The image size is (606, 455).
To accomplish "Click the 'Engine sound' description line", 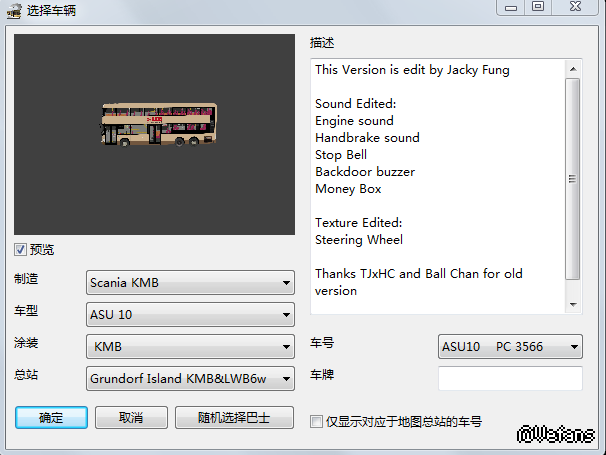I will [x=354, y=121].
